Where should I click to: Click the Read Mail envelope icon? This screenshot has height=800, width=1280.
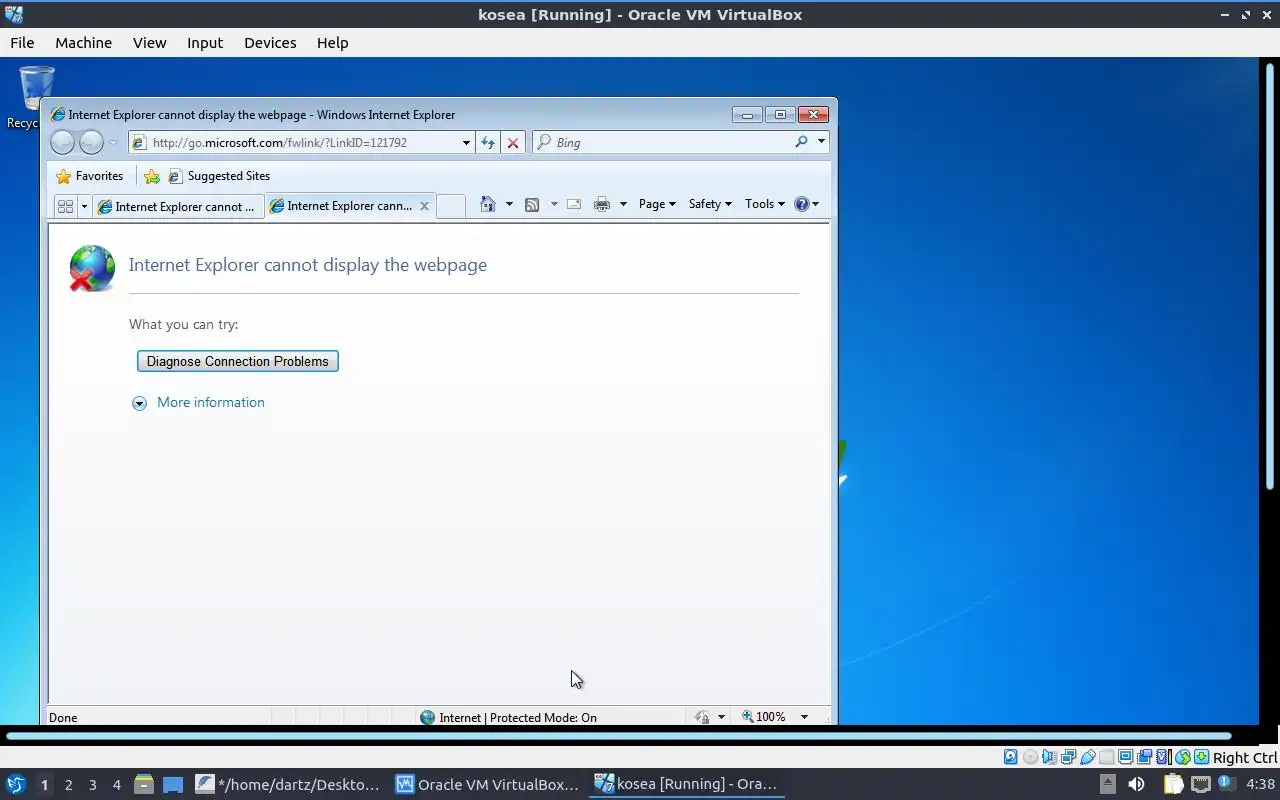[574, 204]
